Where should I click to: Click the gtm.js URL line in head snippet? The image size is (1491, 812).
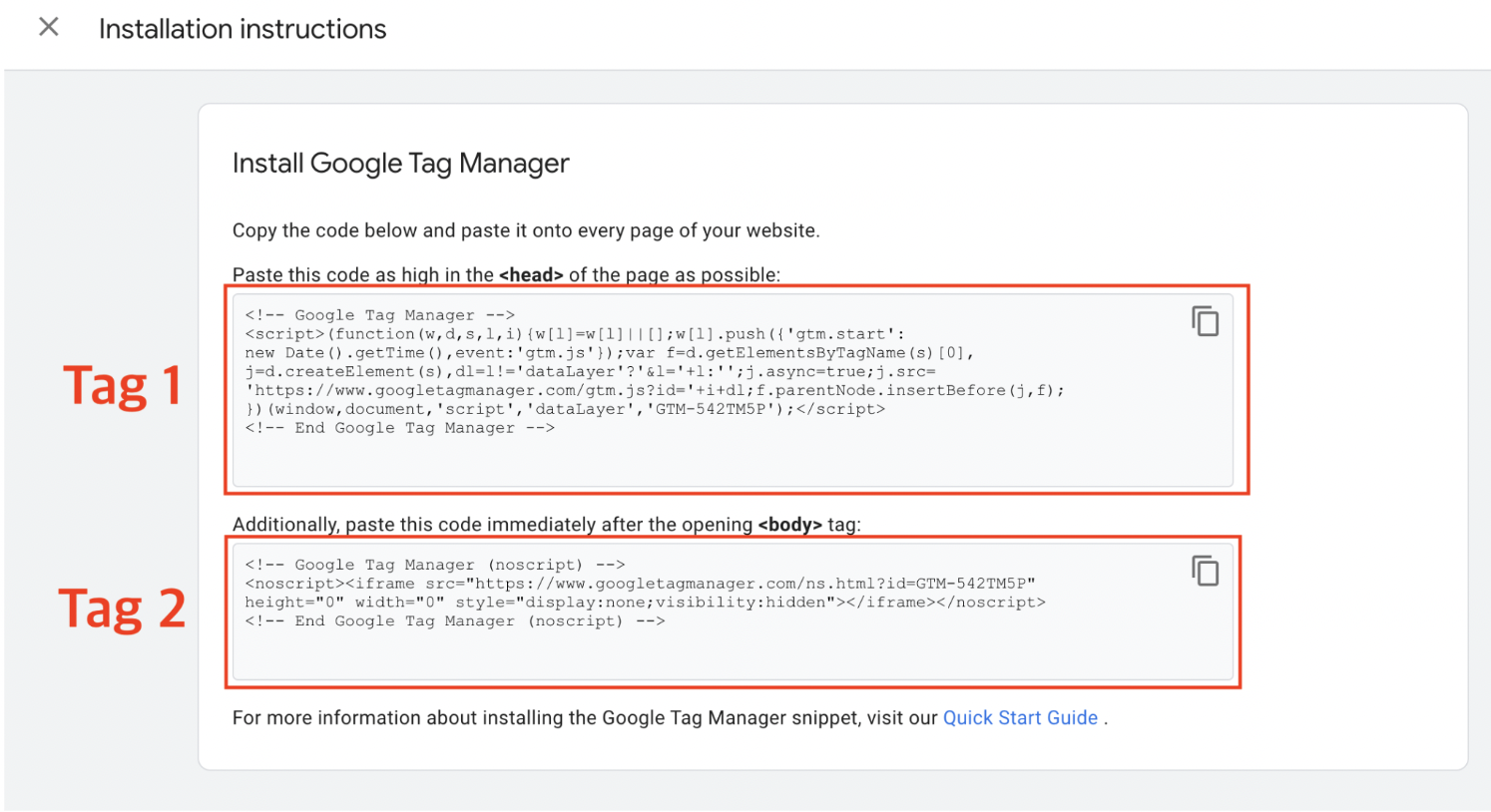tap(654, 391)
